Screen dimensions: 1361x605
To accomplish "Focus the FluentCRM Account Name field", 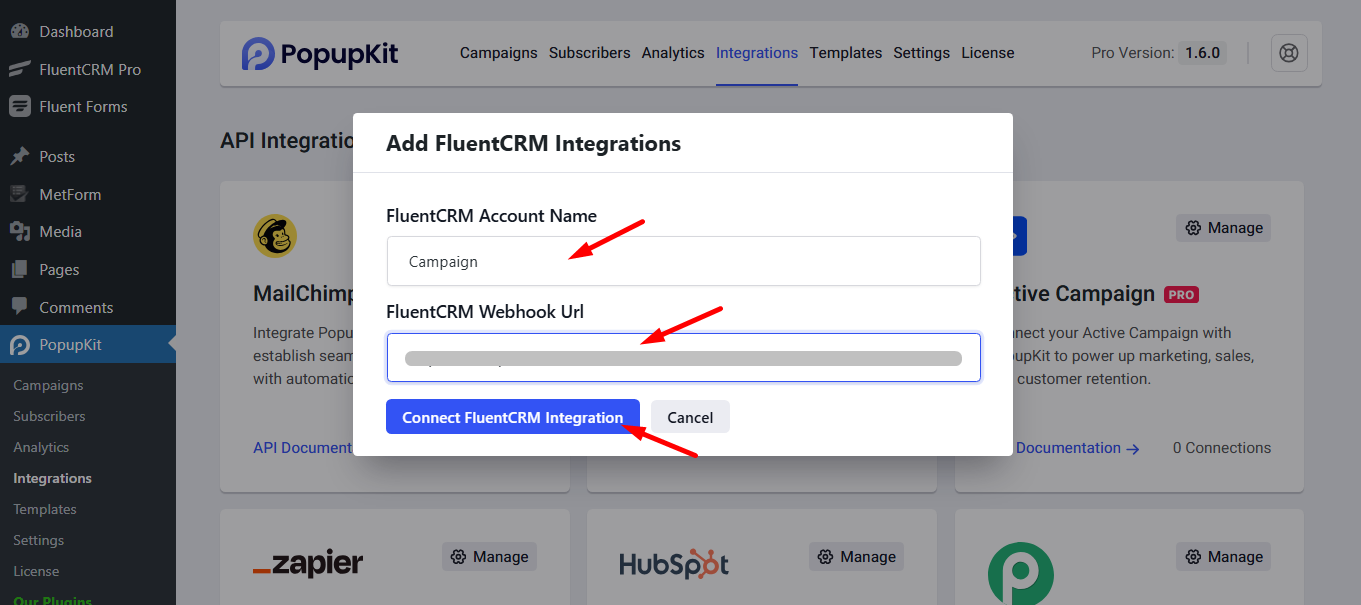I will tap(683, 262).
